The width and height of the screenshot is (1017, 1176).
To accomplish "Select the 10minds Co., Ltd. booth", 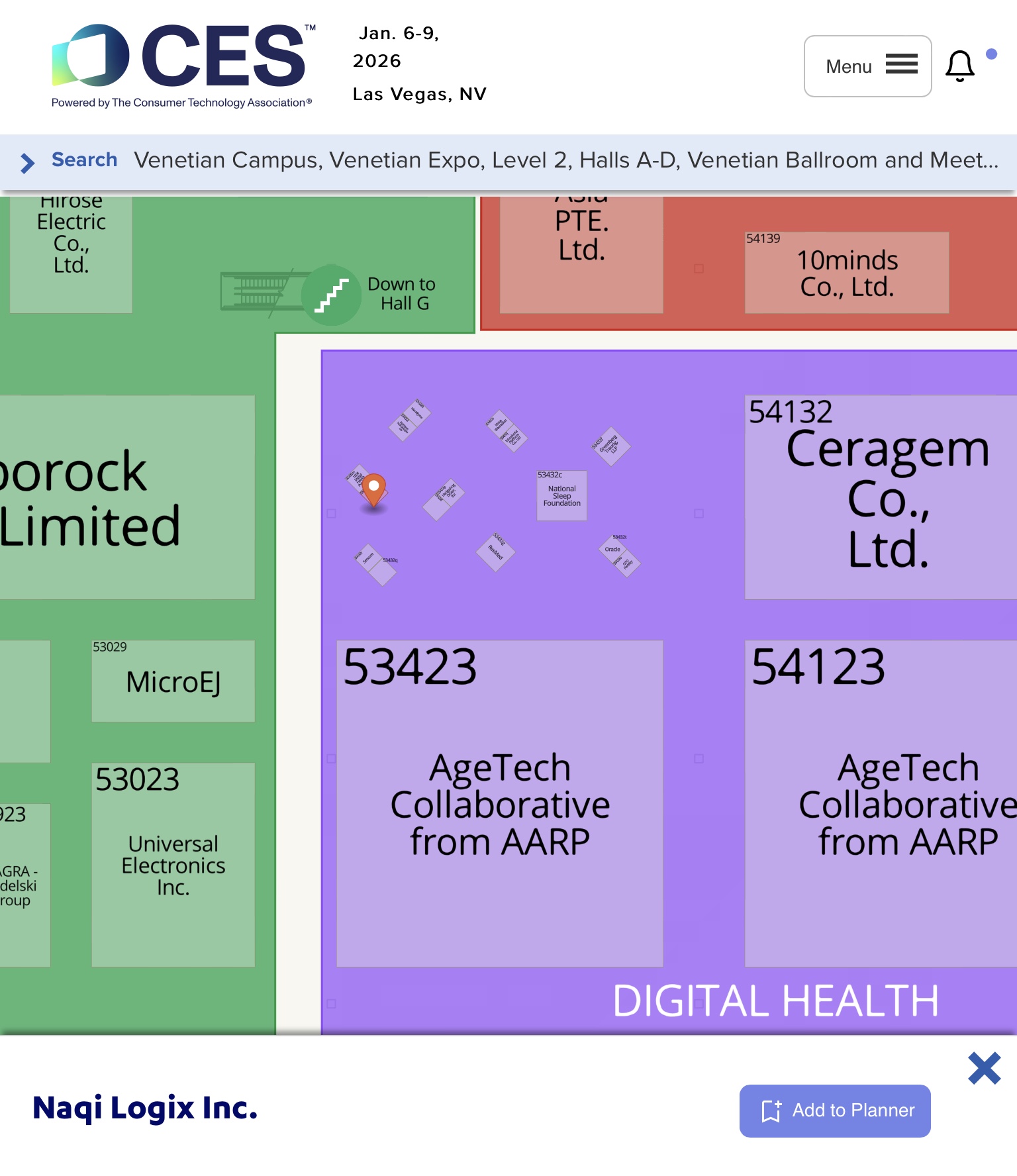I will point(846,273).
